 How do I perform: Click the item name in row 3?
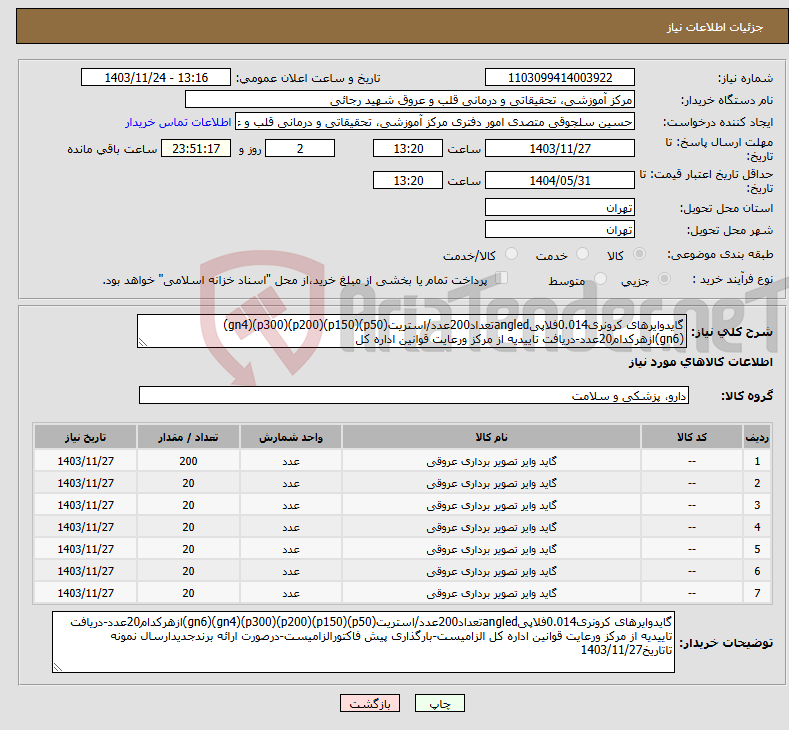(491, 506)
